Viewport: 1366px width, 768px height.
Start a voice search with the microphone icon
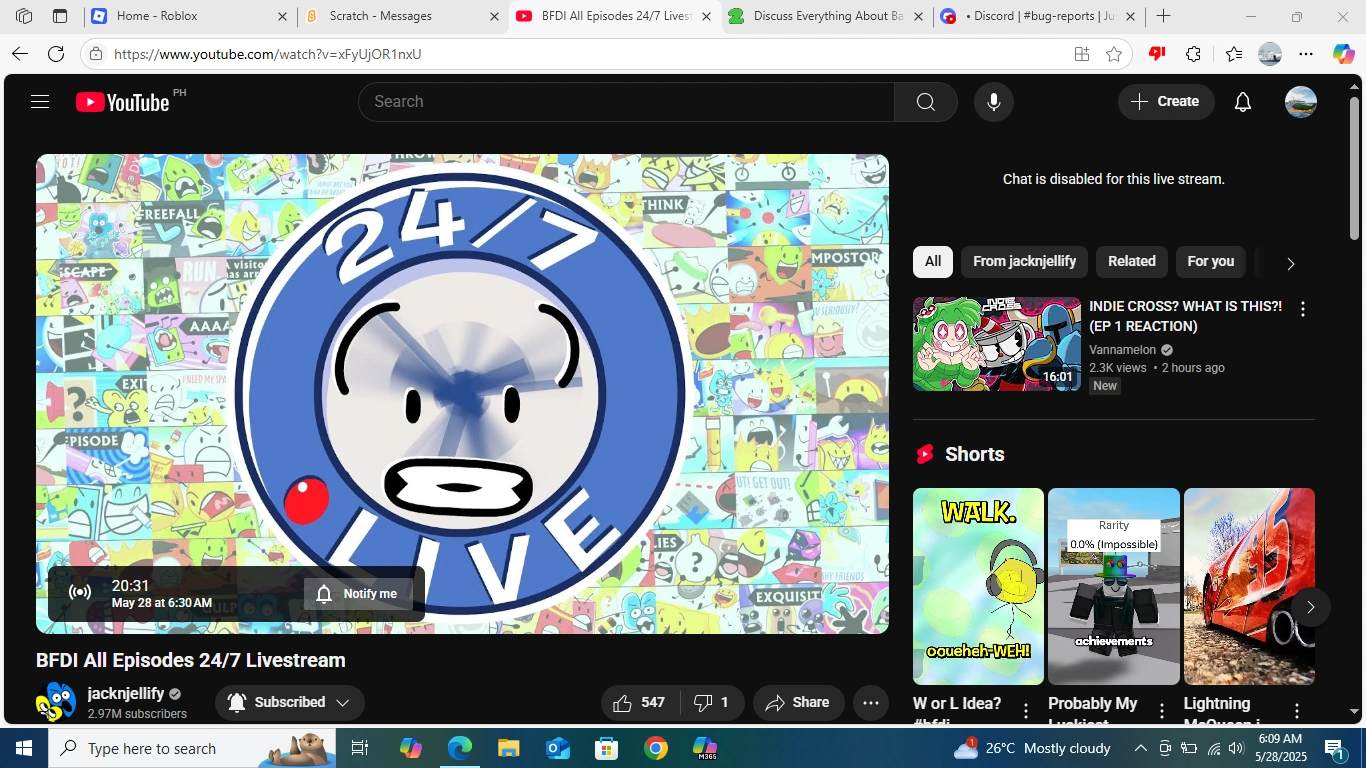tap(993, 101)
